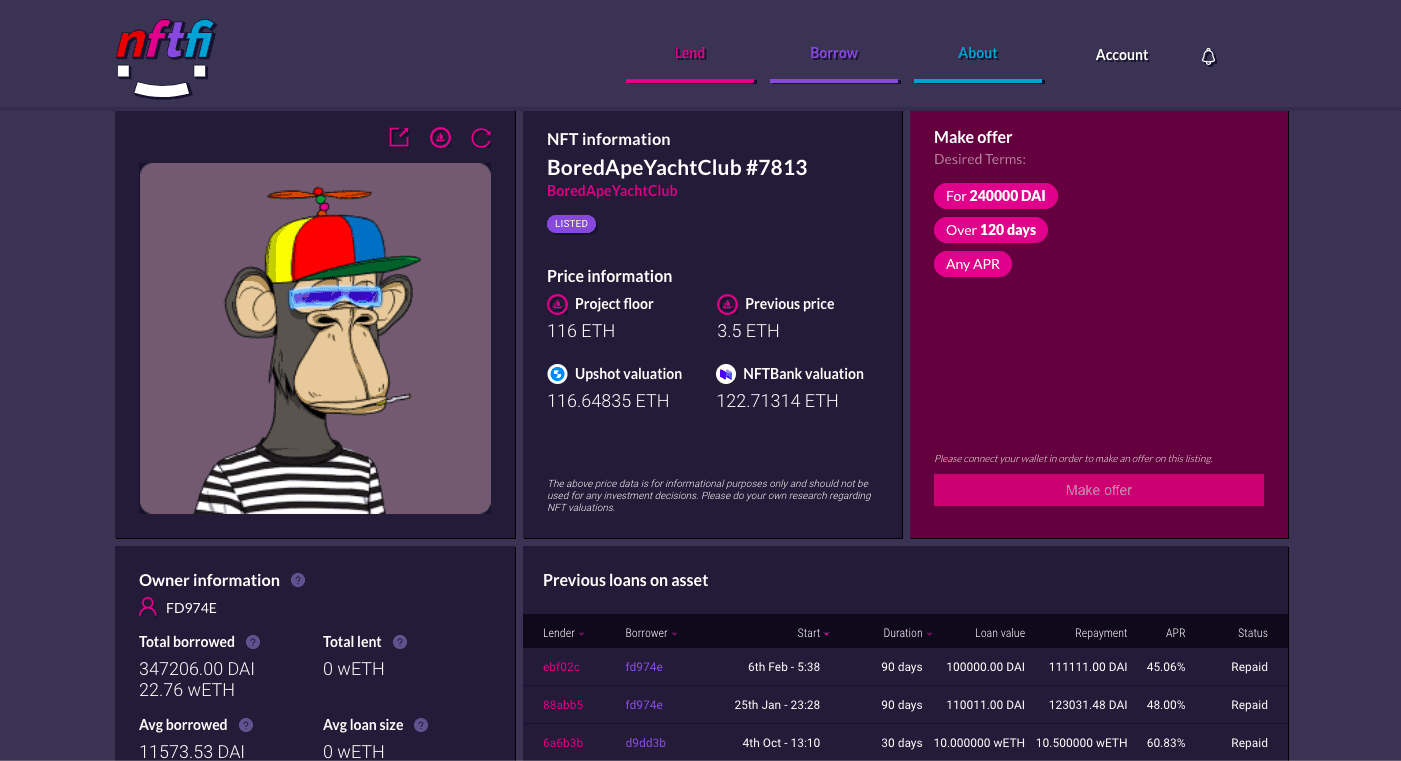
Task: Select the Any APR term pill
Action: pos(973,264)
